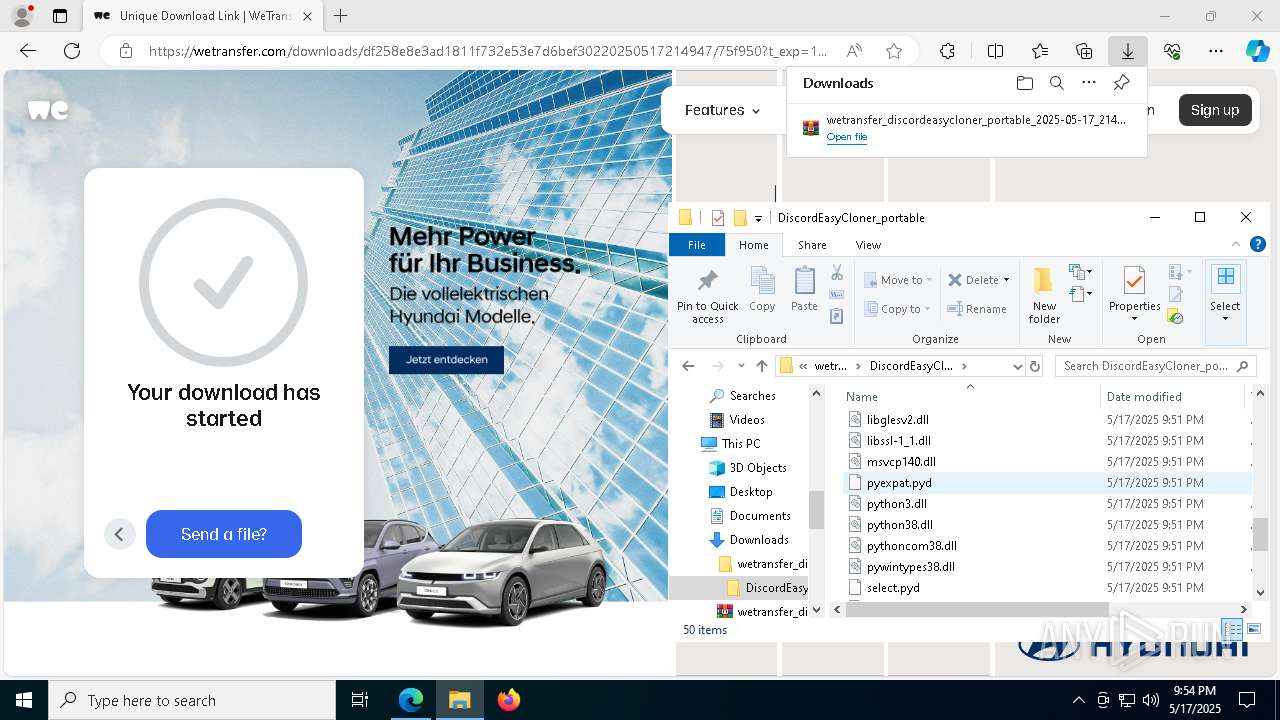This screenshot has width=1280, height=720.
Task: Show hidden system tray icons
Action: [x=1078, y=700]
